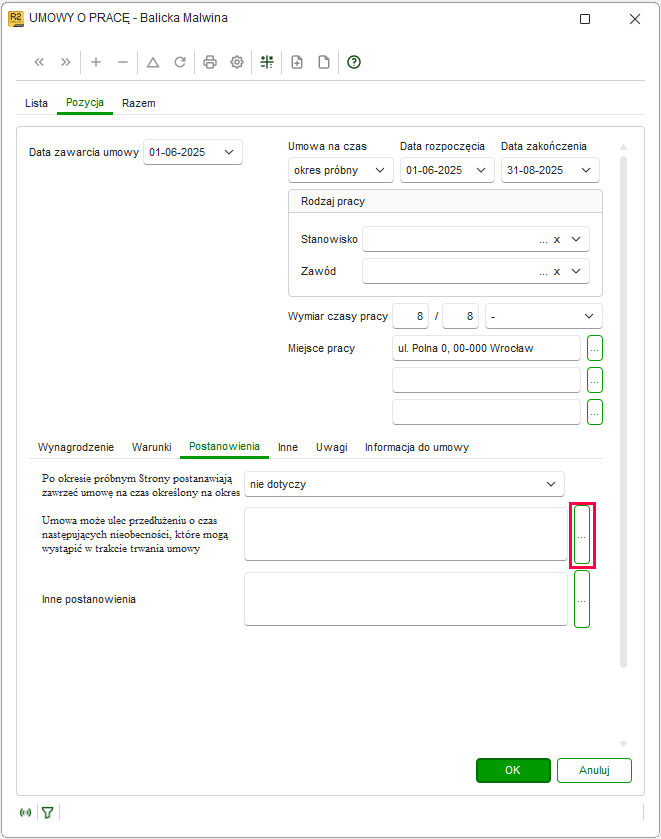Clear Stanowisko field with x
This screenshot has width=661, height=839.
[557, 240]
